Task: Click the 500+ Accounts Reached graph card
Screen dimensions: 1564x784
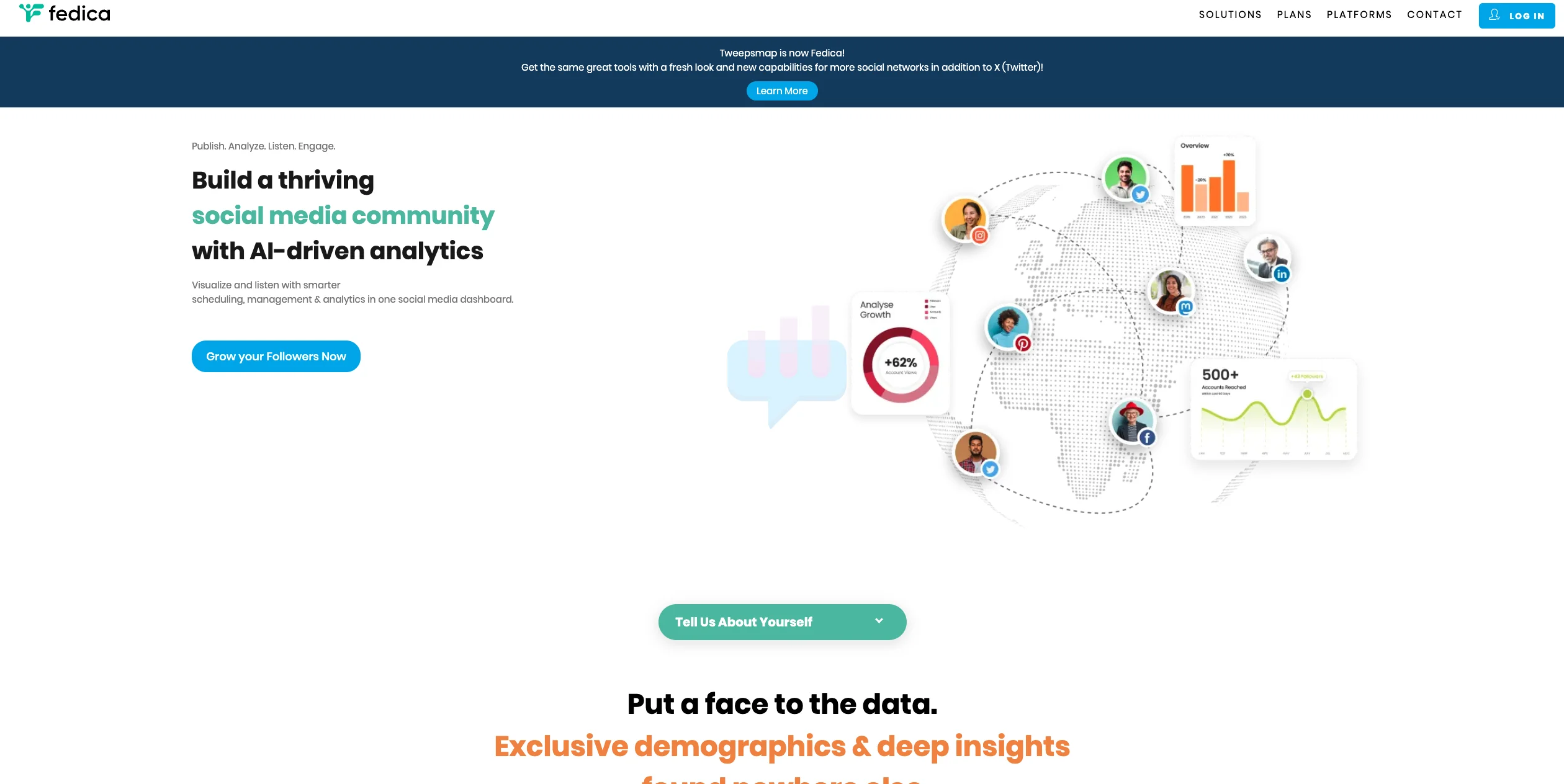Action: point(1274,409)
